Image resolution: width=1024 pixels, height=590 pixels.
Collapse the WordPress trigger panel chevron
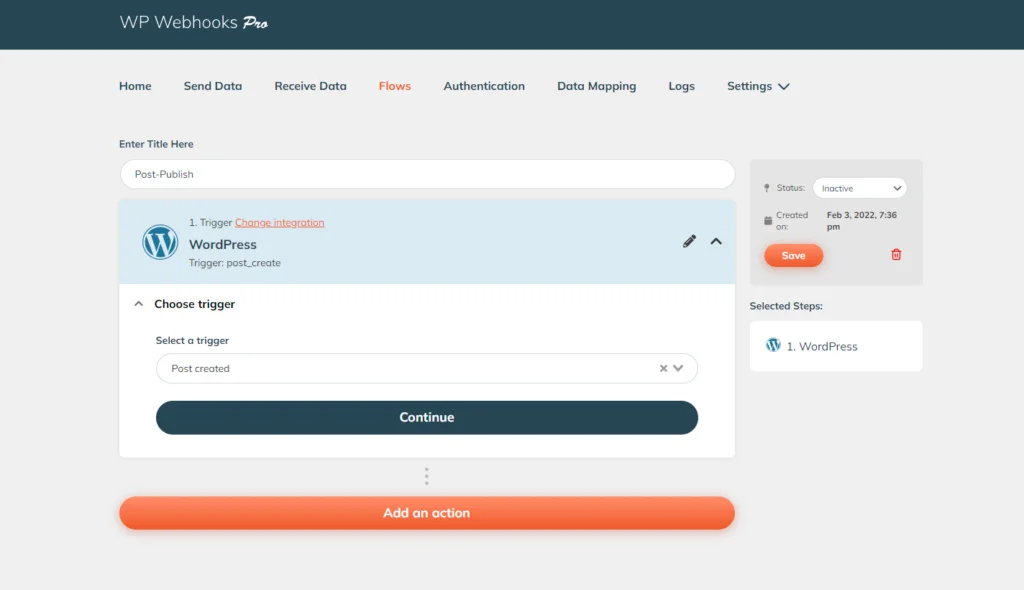(716, 242)
